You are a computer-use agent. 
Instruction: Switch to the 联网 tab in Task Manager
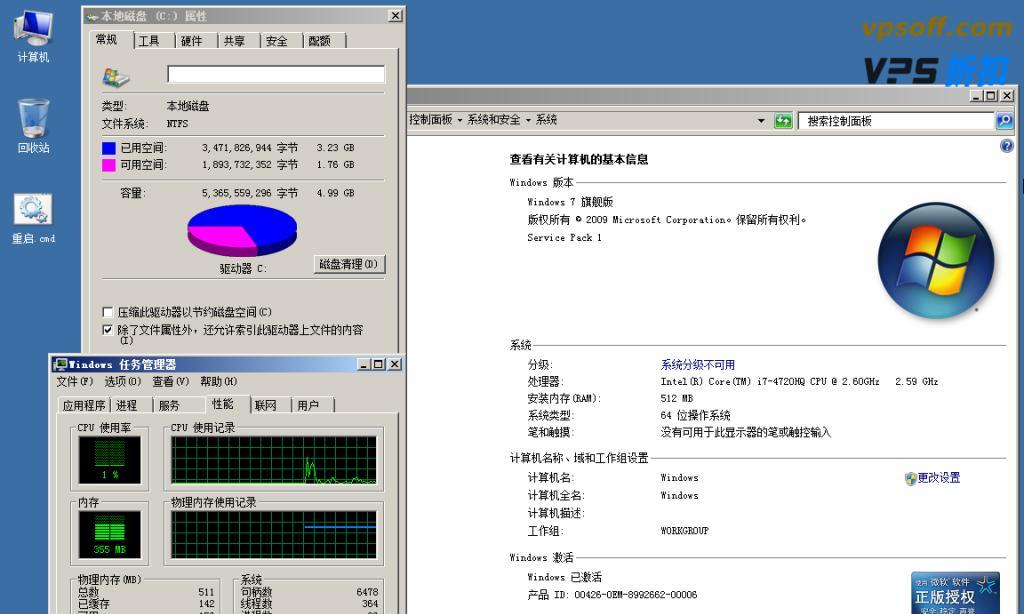[265, 406]
